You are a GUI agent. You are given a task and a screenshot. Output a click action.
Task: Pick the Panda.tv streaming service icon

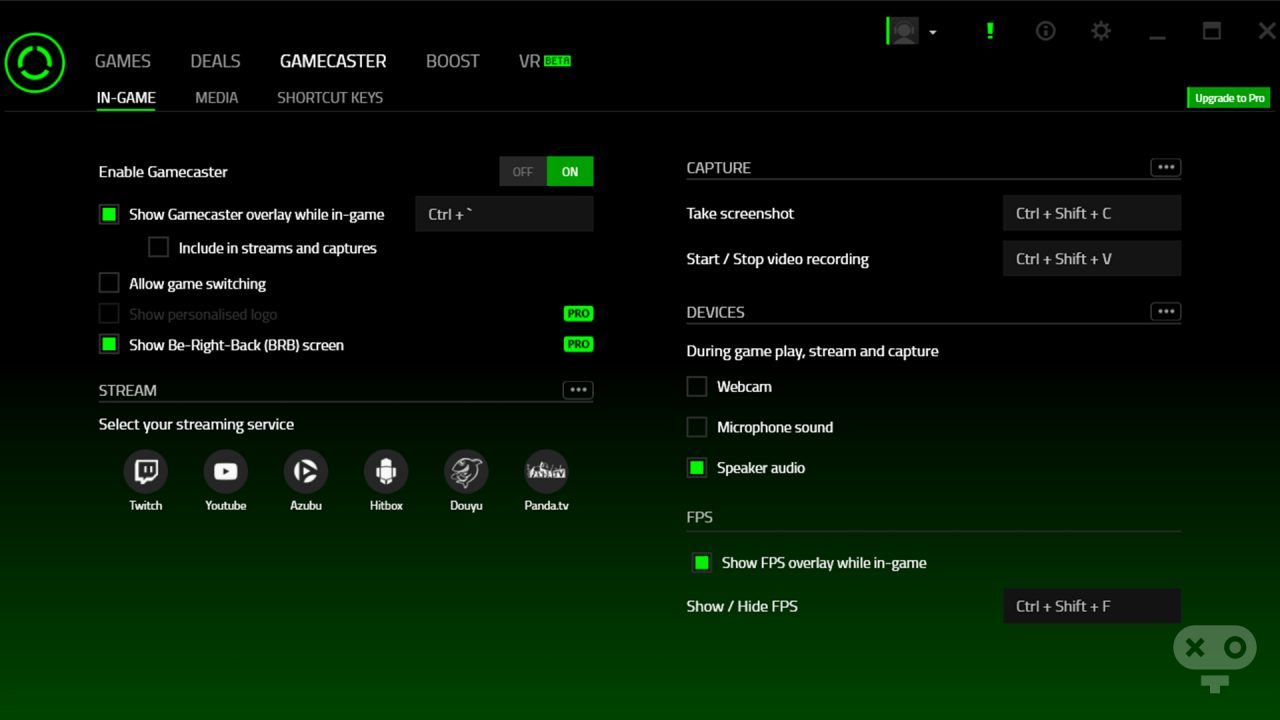point(546,471)
